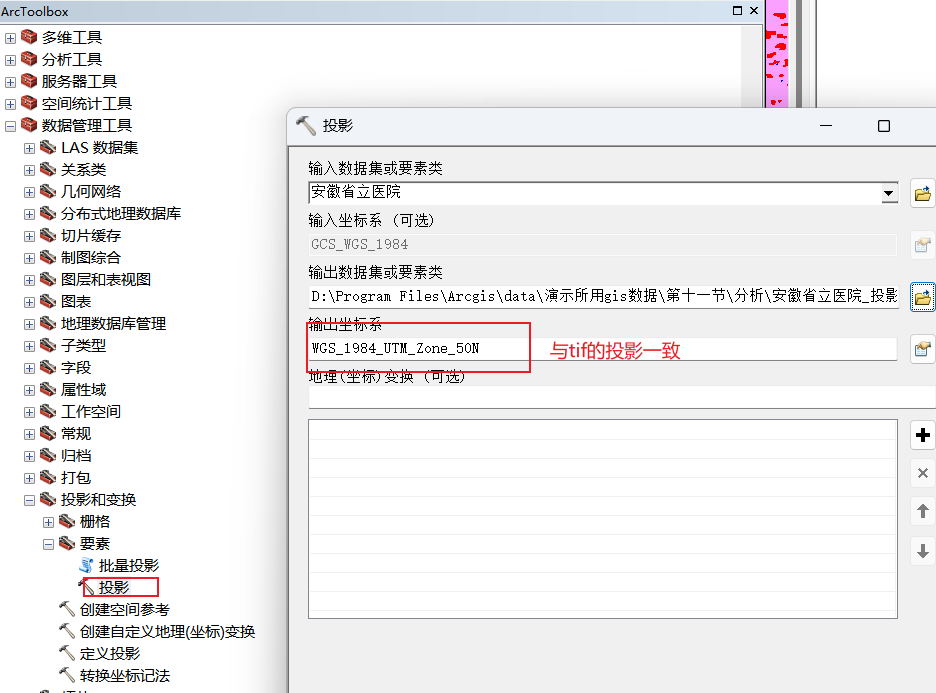Viewport: 936px width, 693px height.
Task: Open output coordinate system properties icon
Action: tap(922, 349)
